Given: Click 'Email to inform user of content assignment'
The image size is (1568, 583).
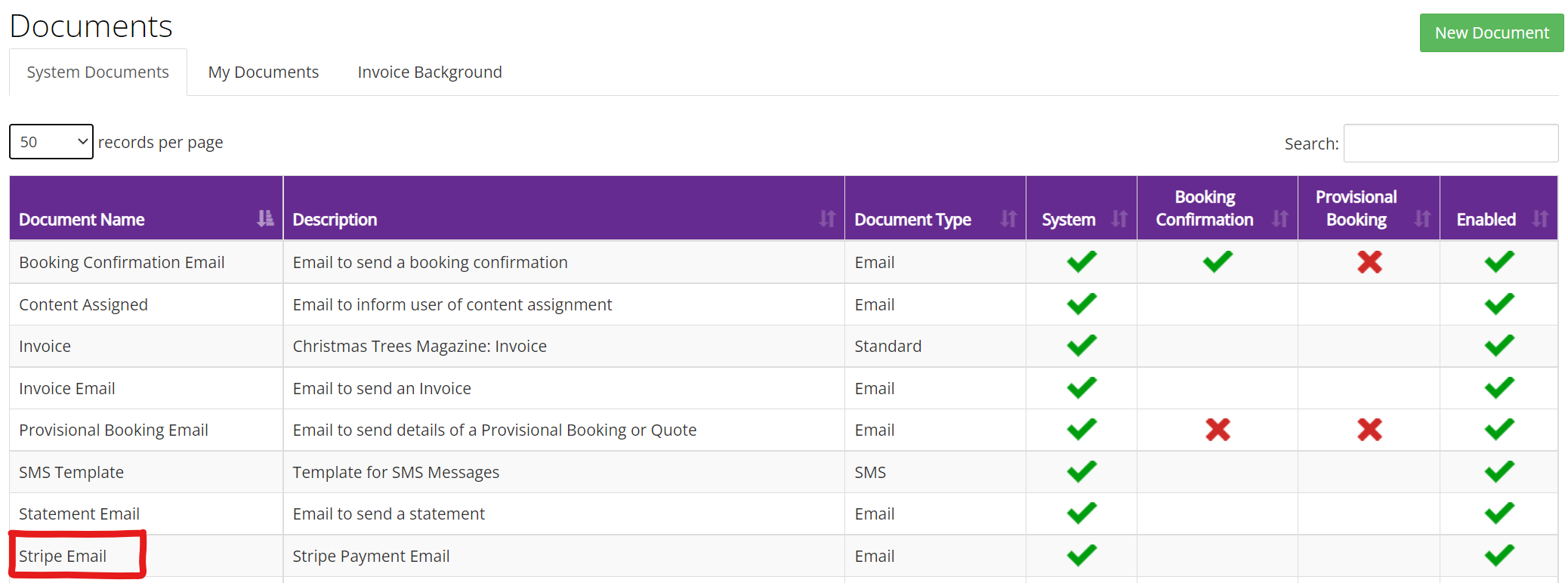Looking at the screenshot, I should (452, 304).
